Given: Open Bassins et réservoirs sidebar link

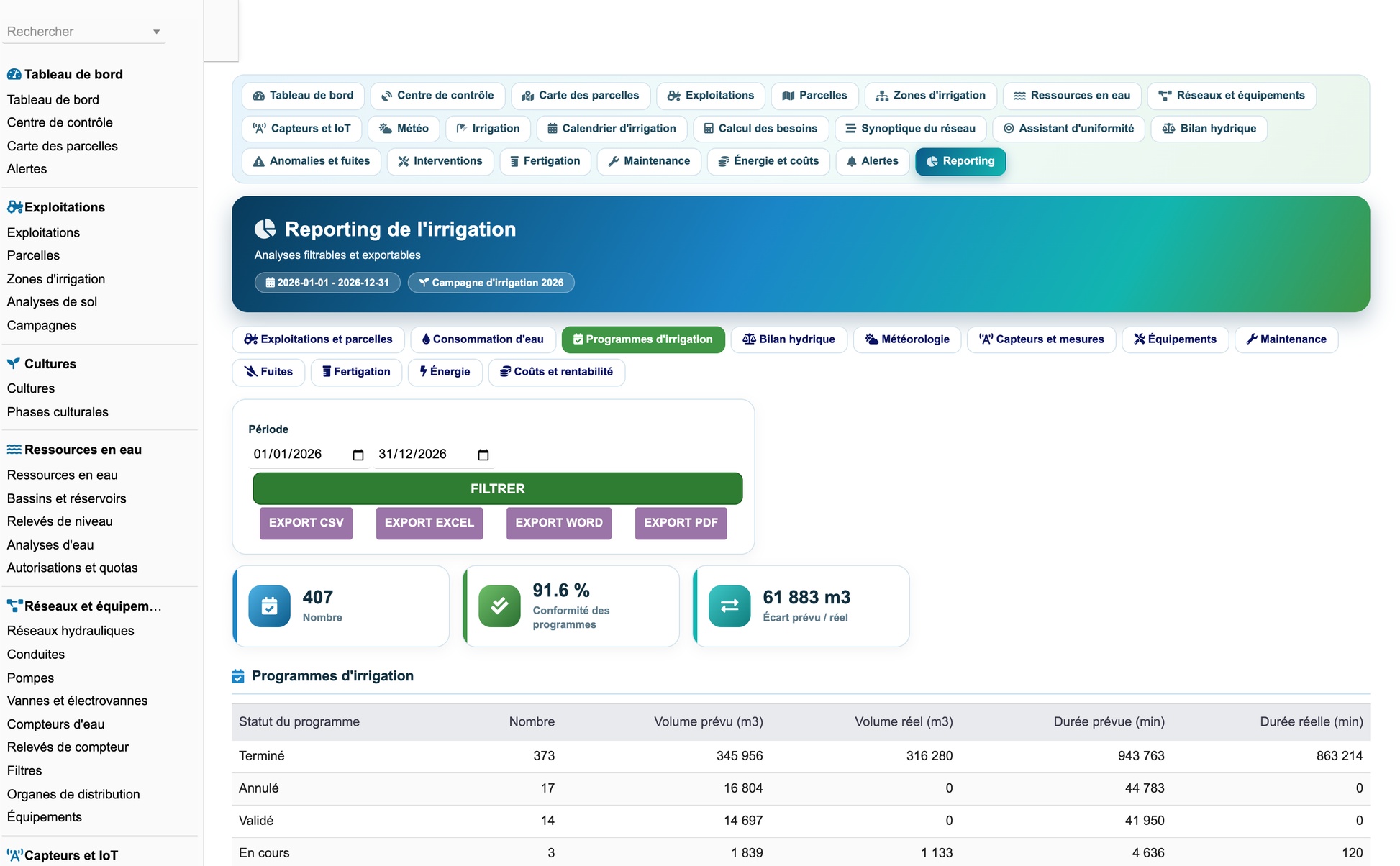Looking at the screenshot, I should pos(66,498).
